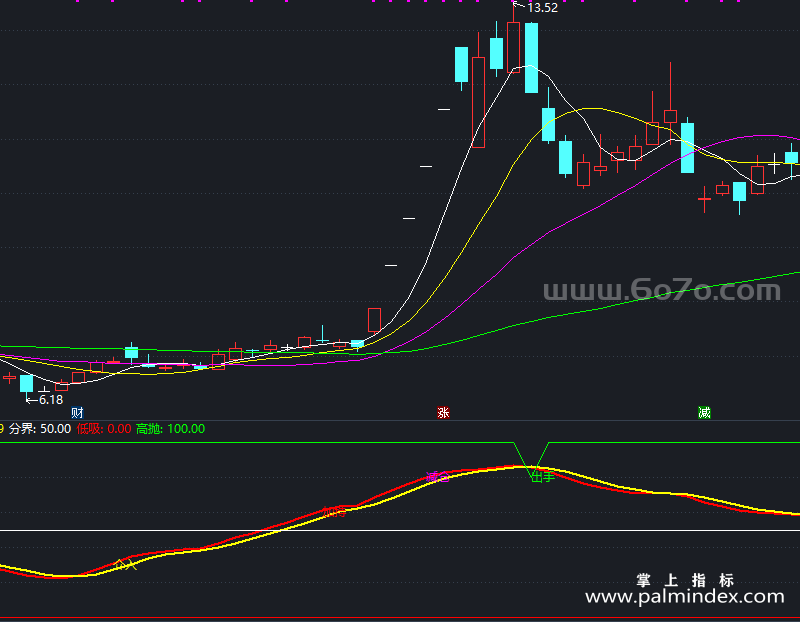Image resolution: width=800 pixels, height=622 pixels.
Task: Open the blue 财 finance event marker
Action: pos(77,412)
